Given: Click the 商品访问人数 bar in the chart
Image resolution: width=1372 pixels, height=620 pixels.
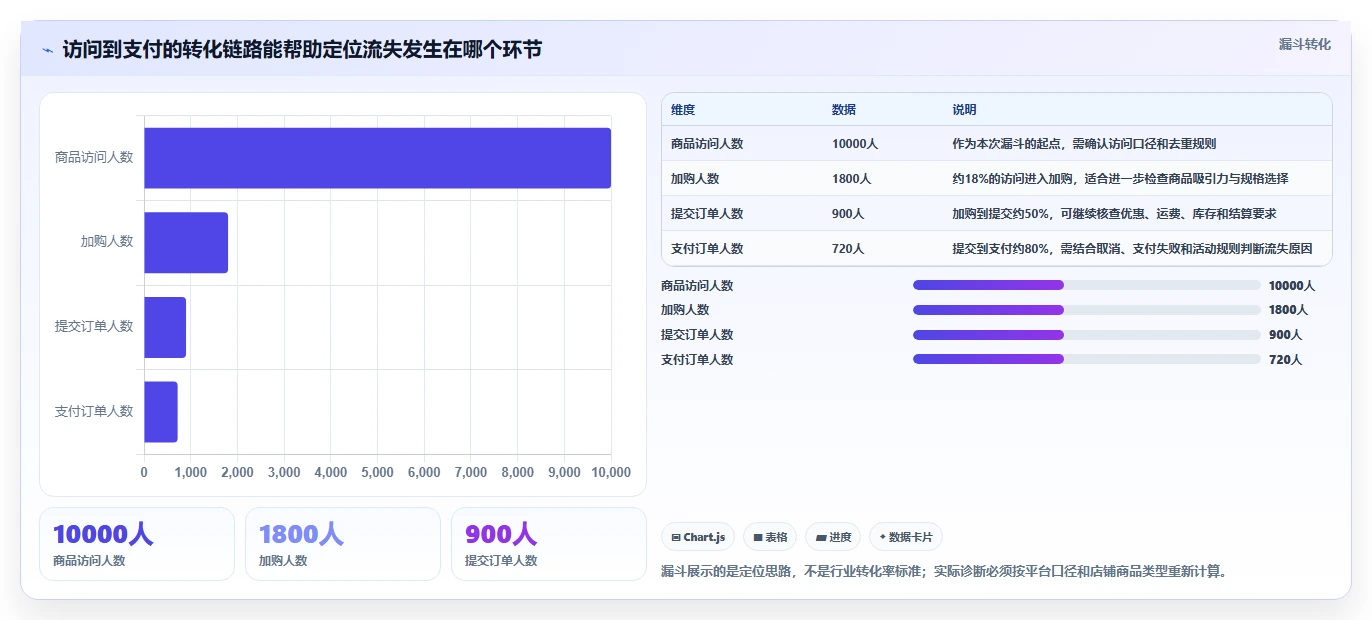Looking at the screenshot, I should pyautogui.click(x=377, y=158).
